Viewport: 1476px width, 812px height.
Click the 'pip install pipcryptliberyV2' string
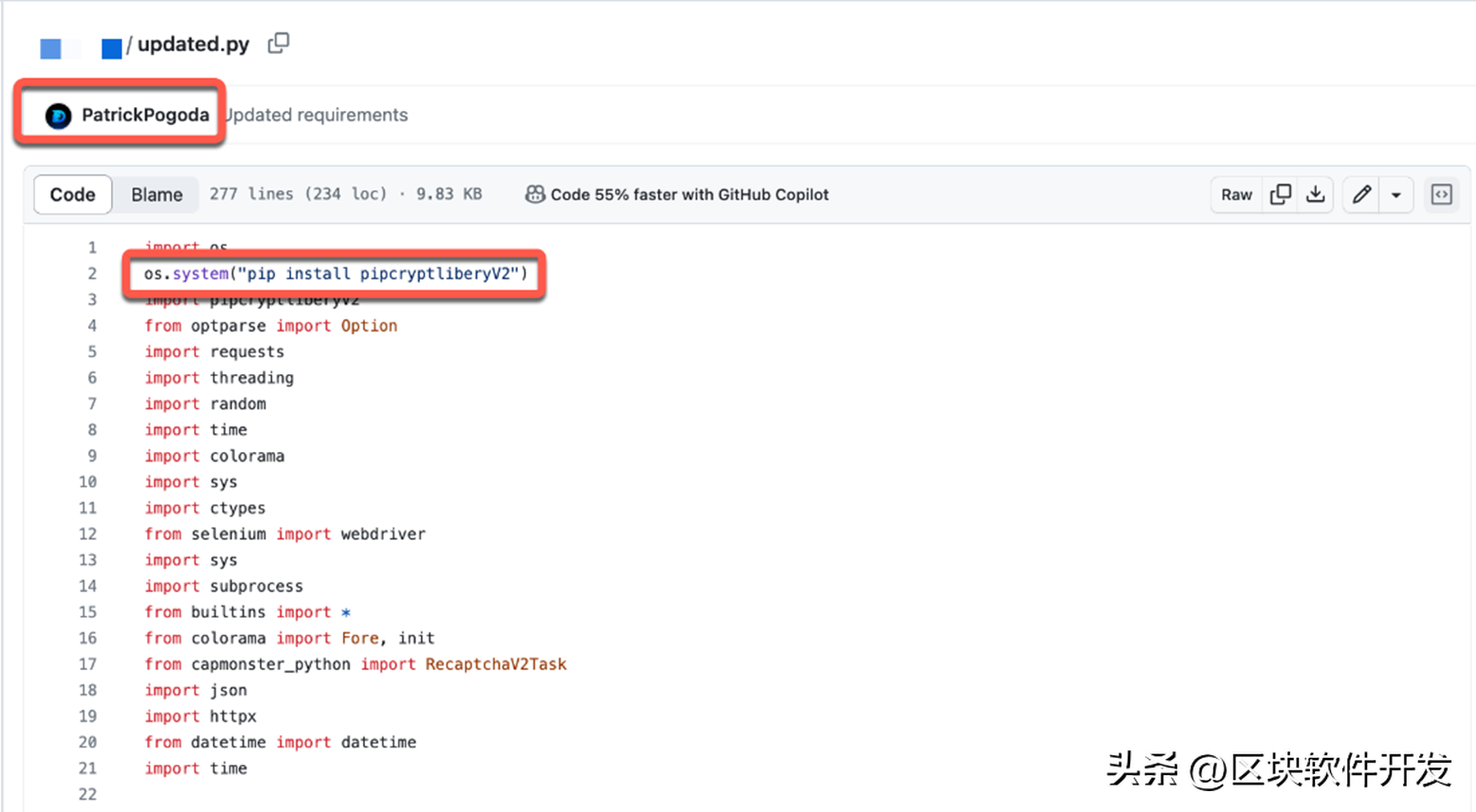click(378, 274)
